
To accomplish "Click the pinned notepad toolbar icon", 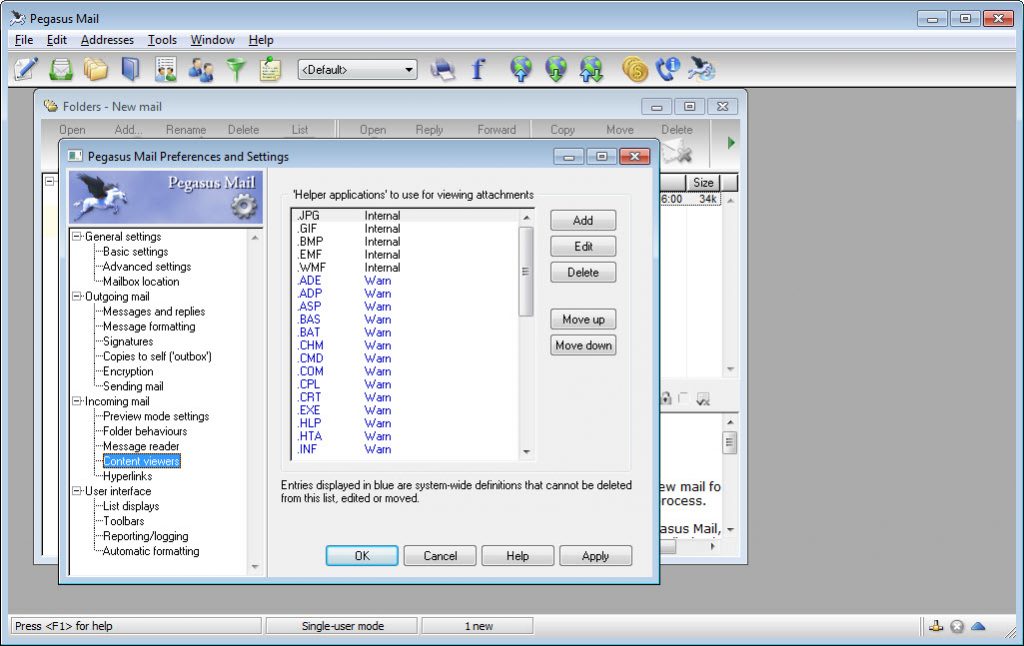I will [x=270, y=69].
